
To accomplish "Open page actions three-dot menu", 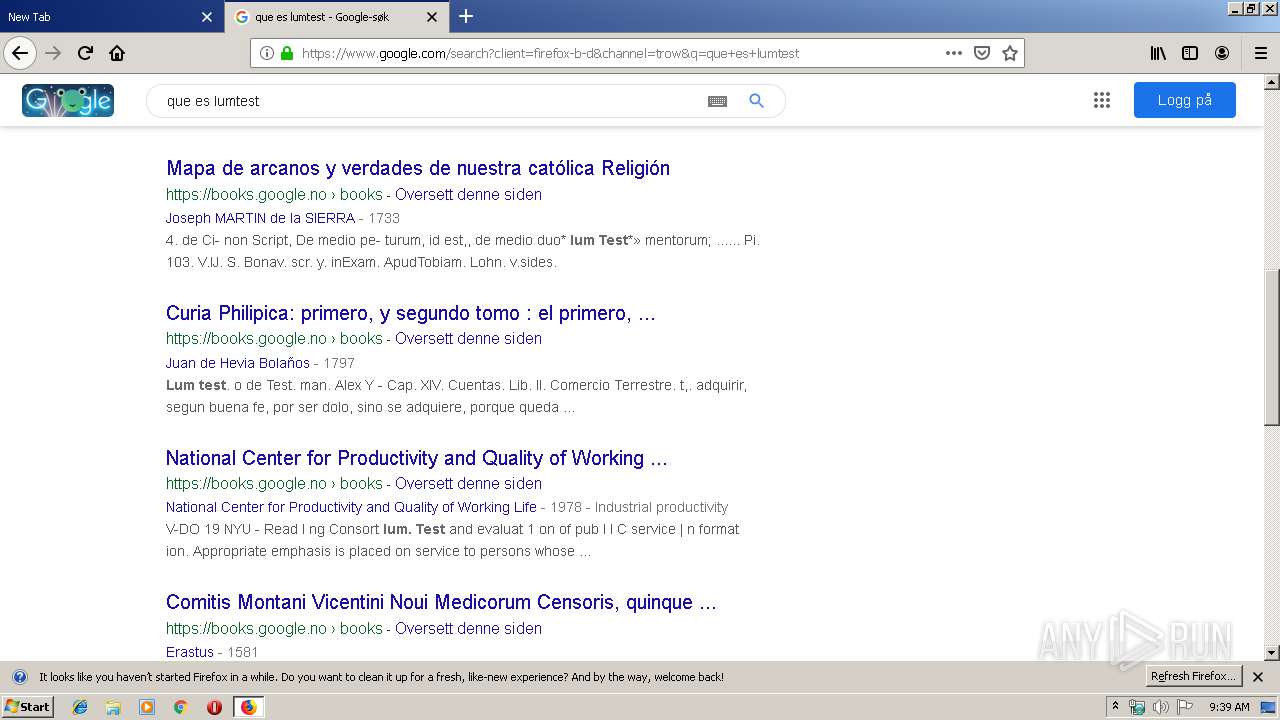I will click(x=954, y=53).
